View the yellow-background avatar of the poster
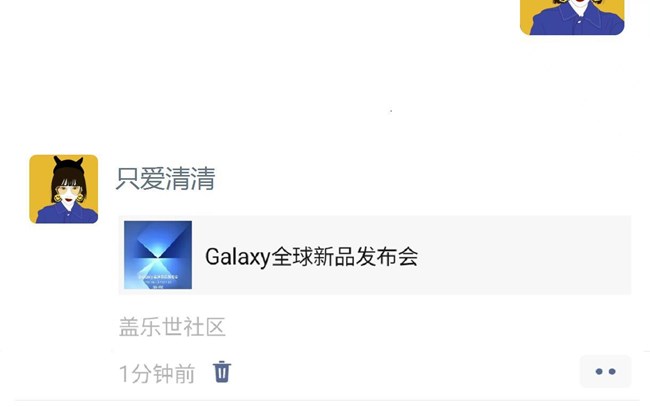This screenshot has width=650, height=407. [x=64, y=189]
